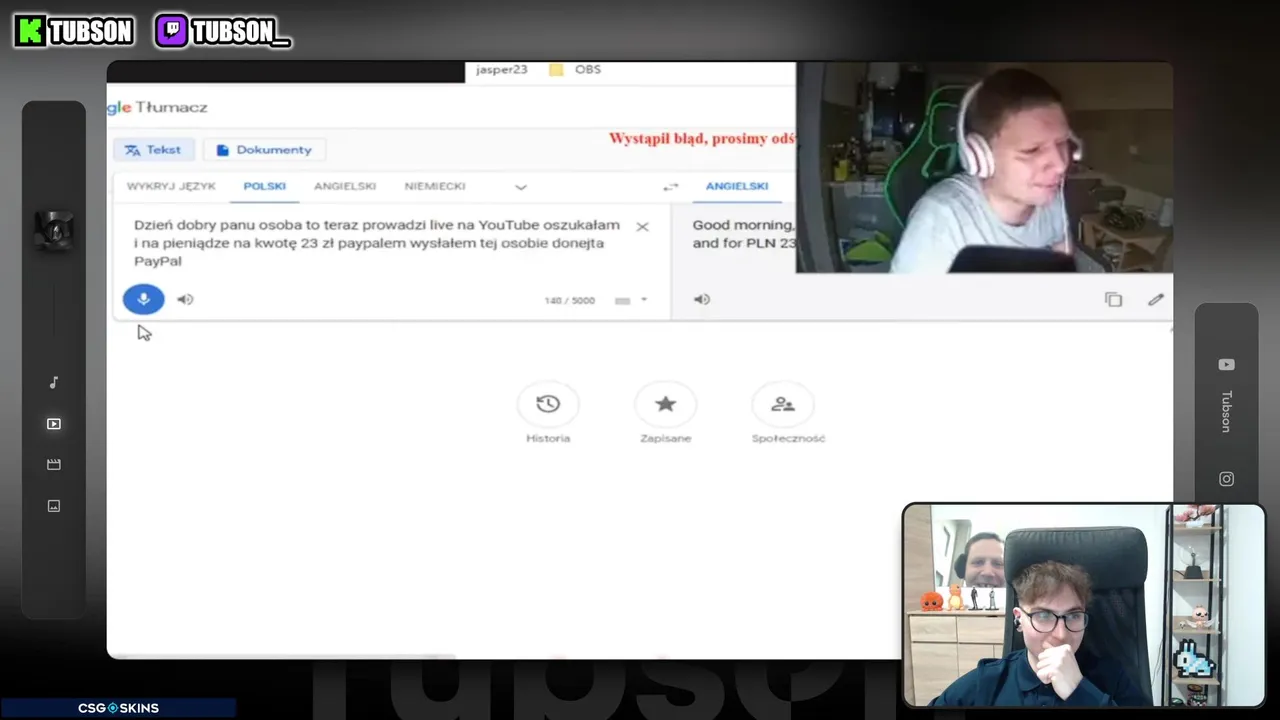
Task: Select ANGIELSKI as source language
Action: tap(345, 186)
